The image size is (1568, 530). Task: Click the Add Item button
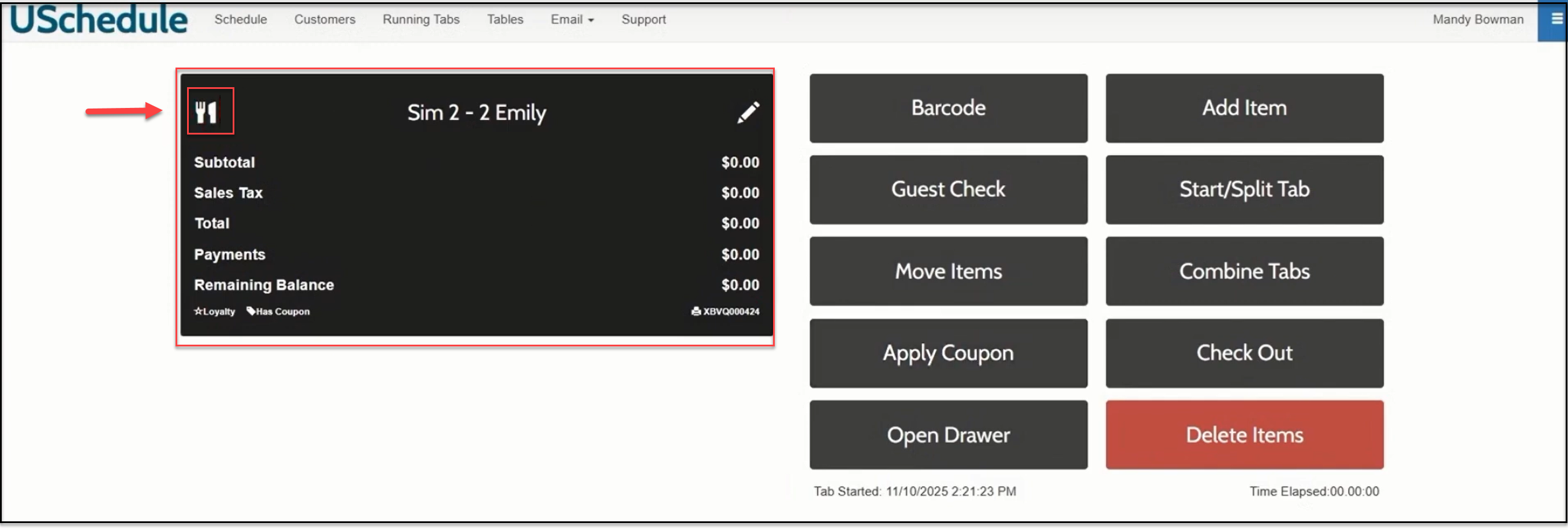(1244, 109)
